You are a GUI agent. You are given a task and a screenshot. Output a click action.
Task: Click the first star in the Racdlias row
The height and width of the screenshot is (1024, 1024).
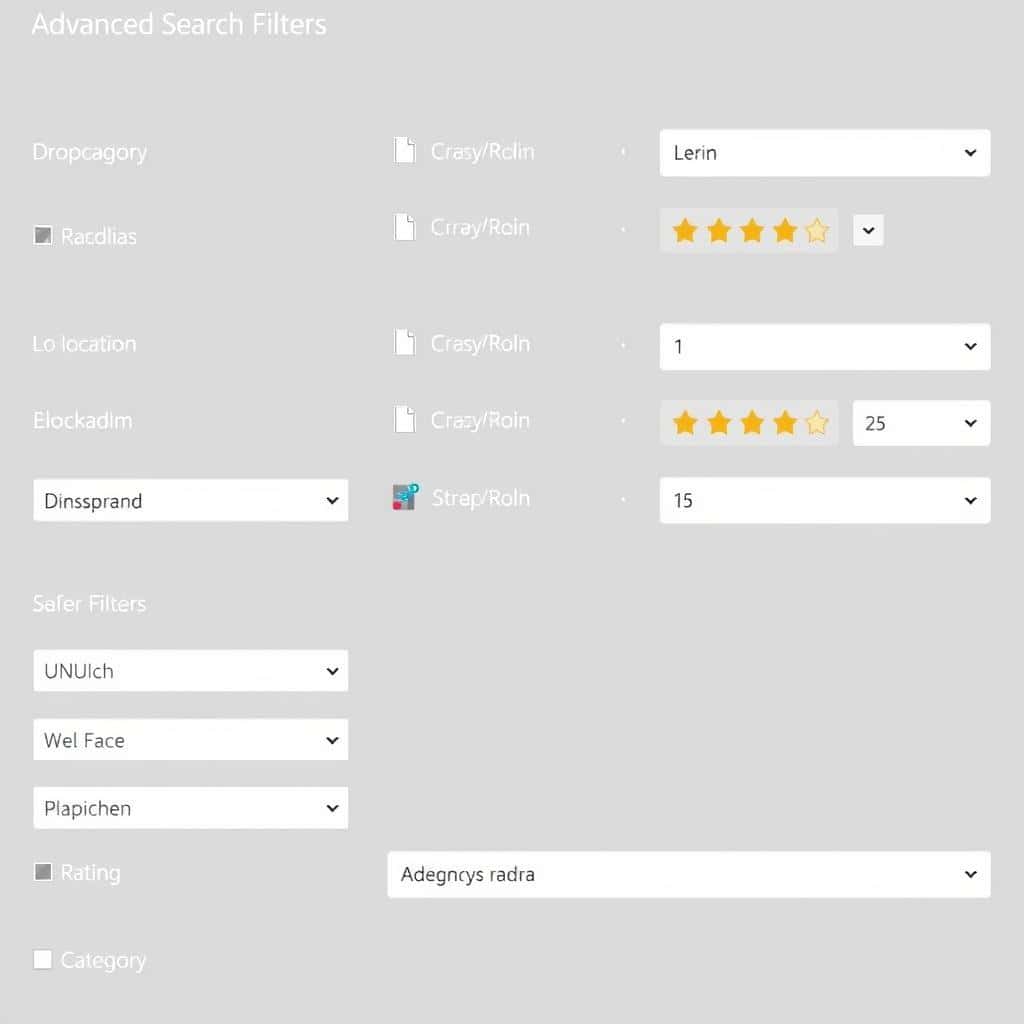click(685, 232)
